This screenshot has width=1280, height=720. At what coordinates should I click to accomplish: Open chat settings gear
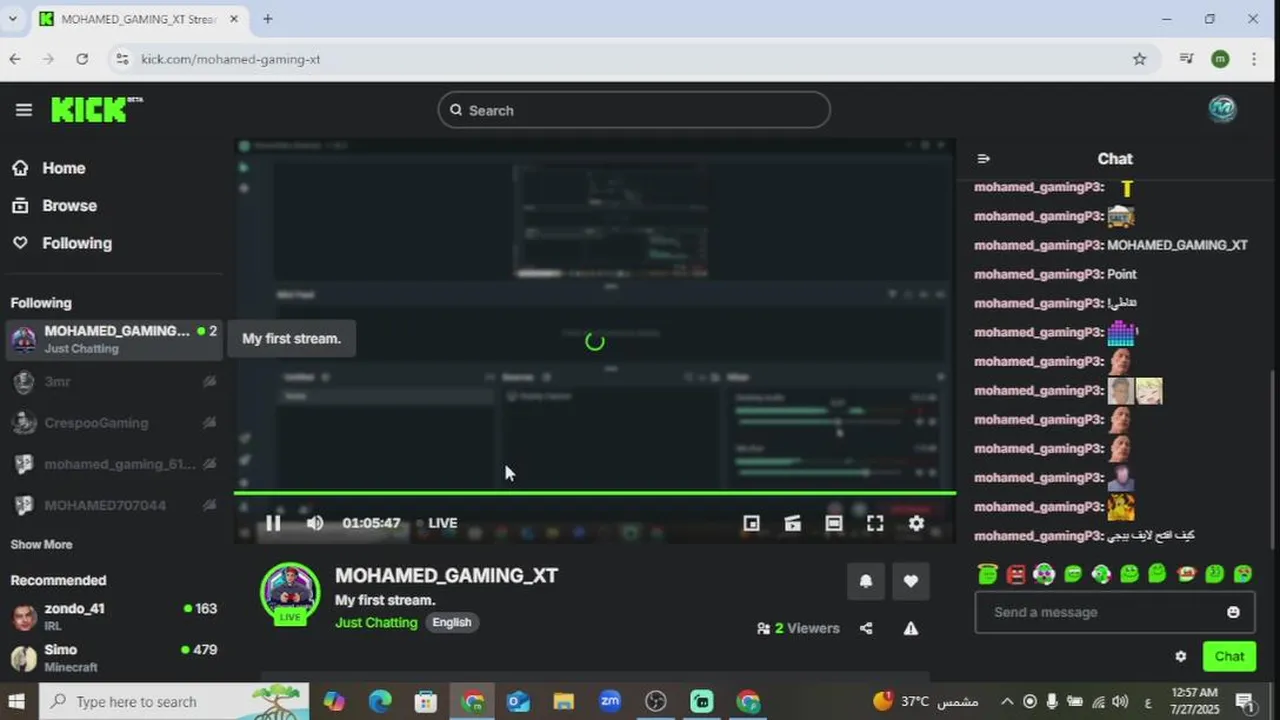[1180, 657]
